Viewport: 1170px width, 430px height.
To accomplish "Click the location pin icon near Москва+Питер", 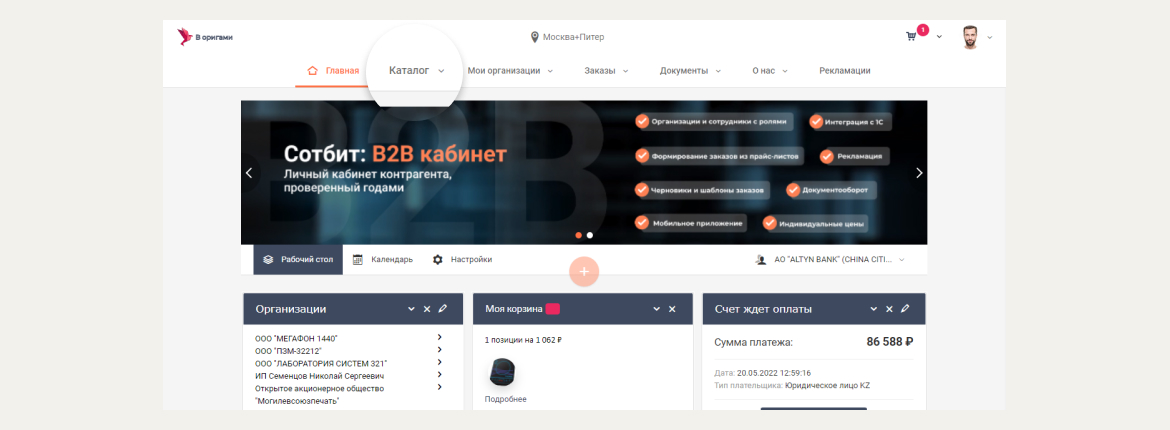I will [534, 37].
